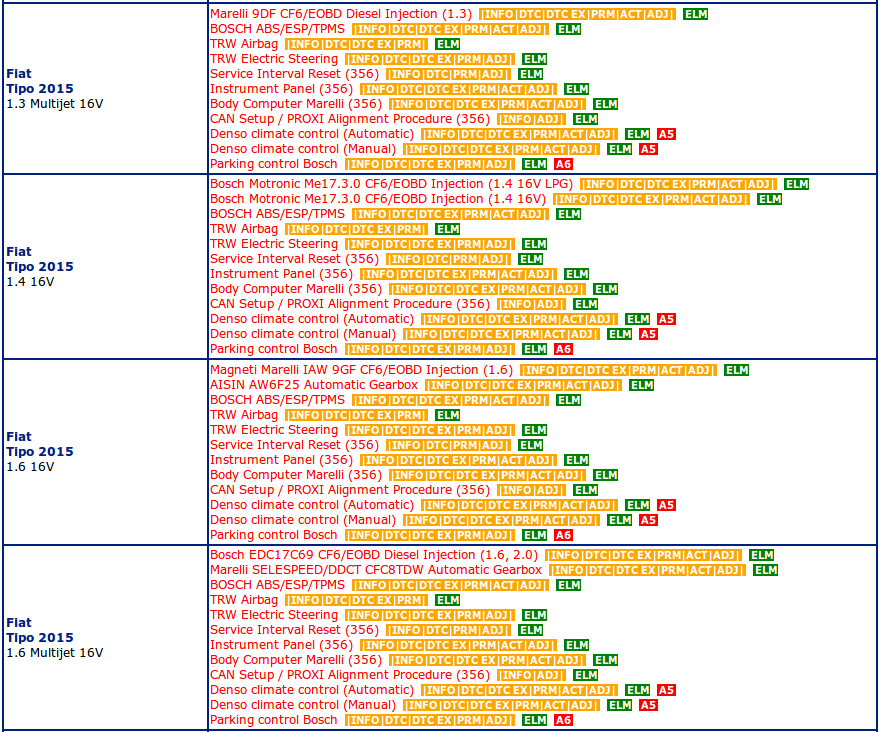Open Instrument Panel (356) in 1.6 16V section
This screenshot has width=881, height=732.
281,460
